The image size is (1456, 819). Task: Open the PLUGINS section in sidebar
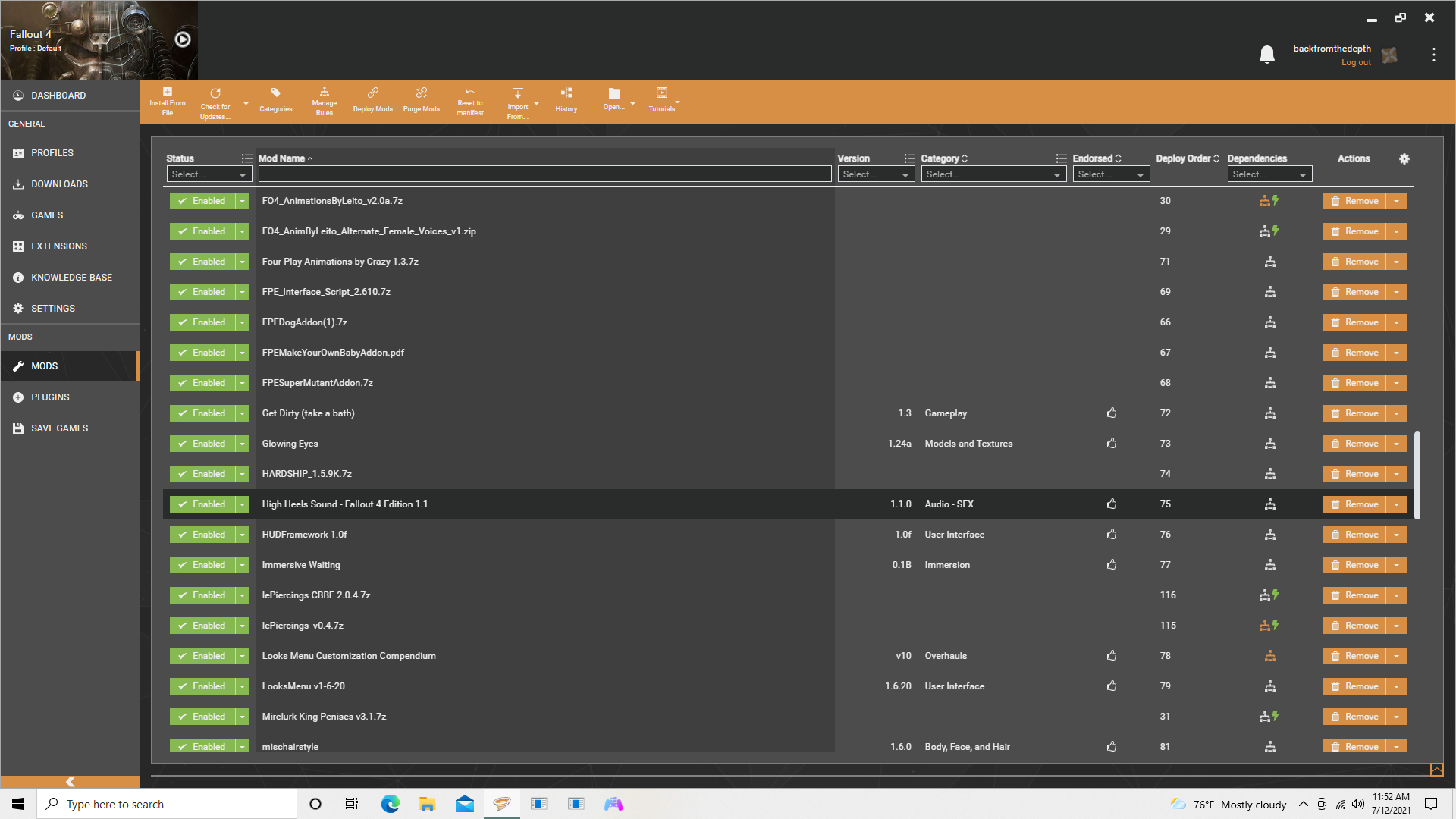[50, 397]
